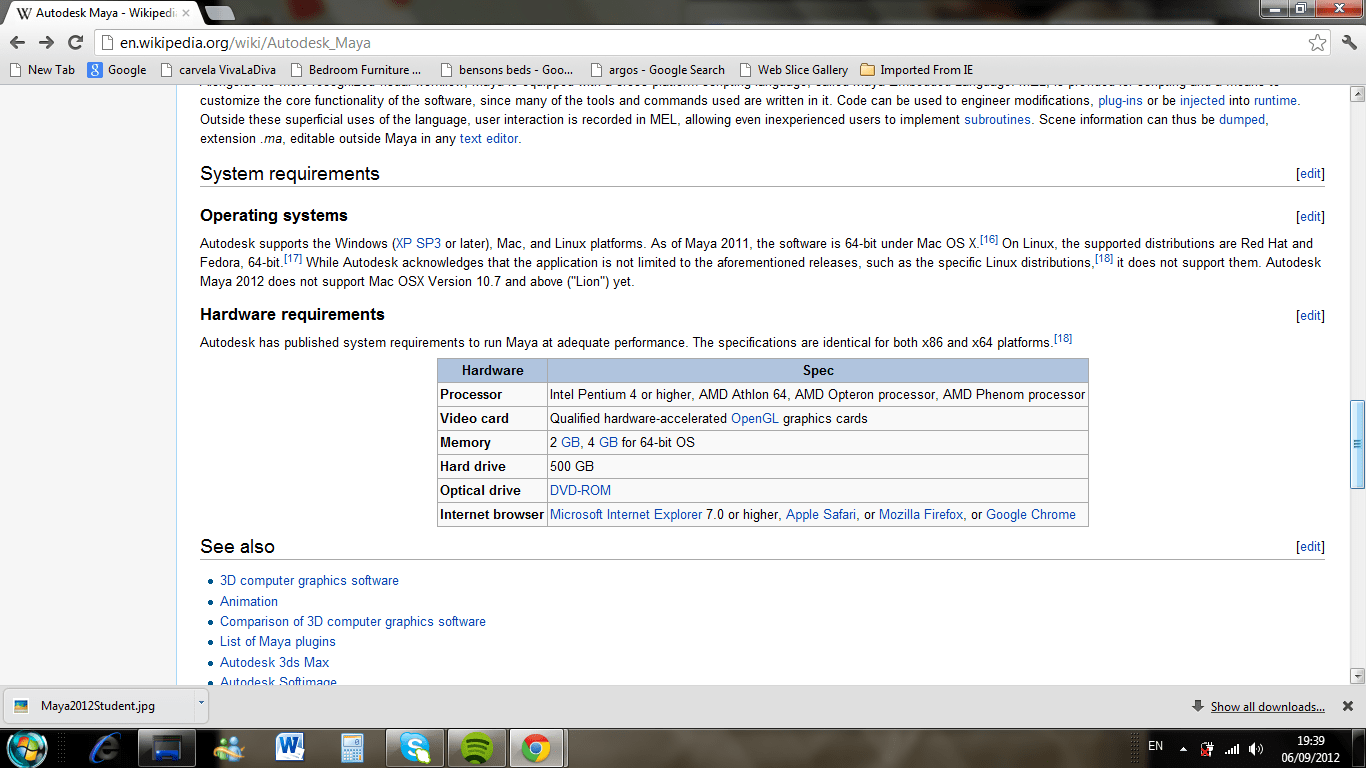Viewport: 1366px width, 768px height.
Task: Follow the plug-ins link
Action: [1120, 101]
